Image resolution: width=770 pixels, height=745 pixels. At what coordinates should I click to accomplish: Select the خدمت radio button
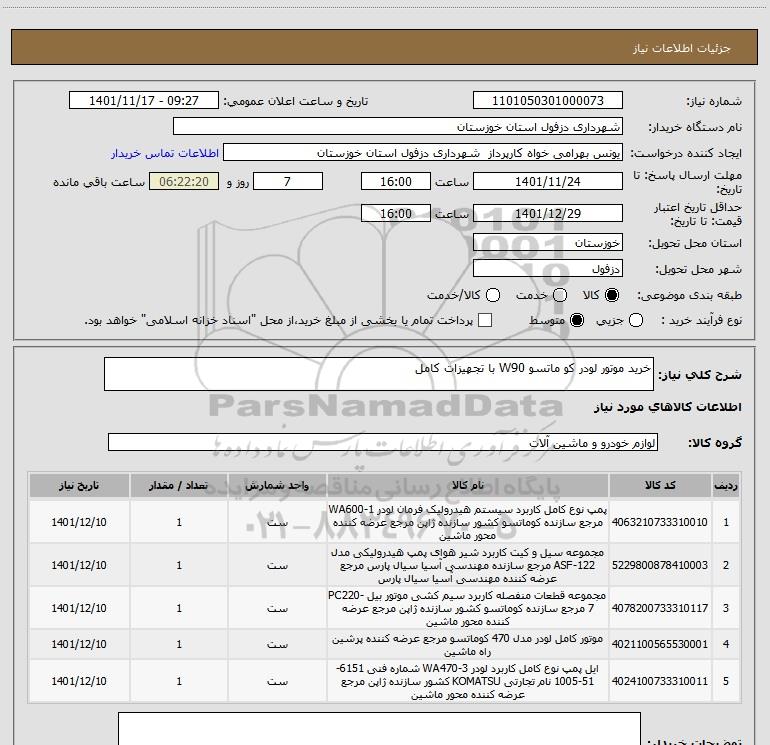[x=560, y=295]
